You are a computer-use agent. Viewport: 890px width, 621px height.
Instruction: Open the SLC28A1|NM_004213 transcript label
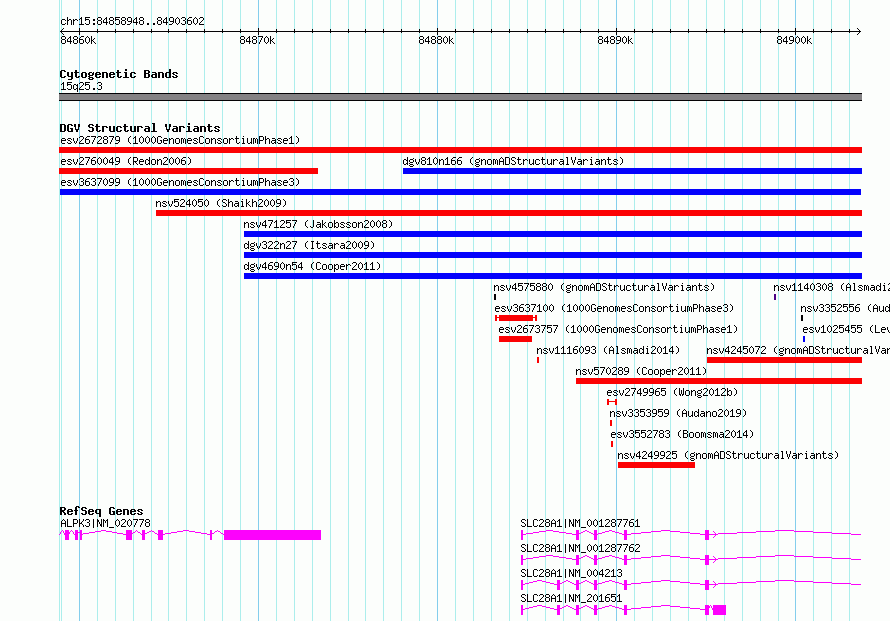571,573
